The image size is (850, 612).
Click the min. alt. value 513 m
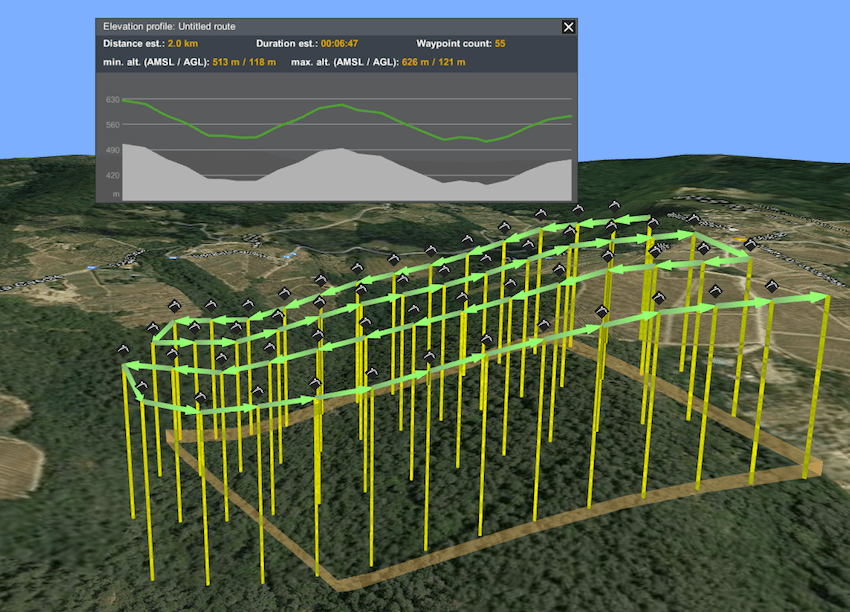[226, 61]
